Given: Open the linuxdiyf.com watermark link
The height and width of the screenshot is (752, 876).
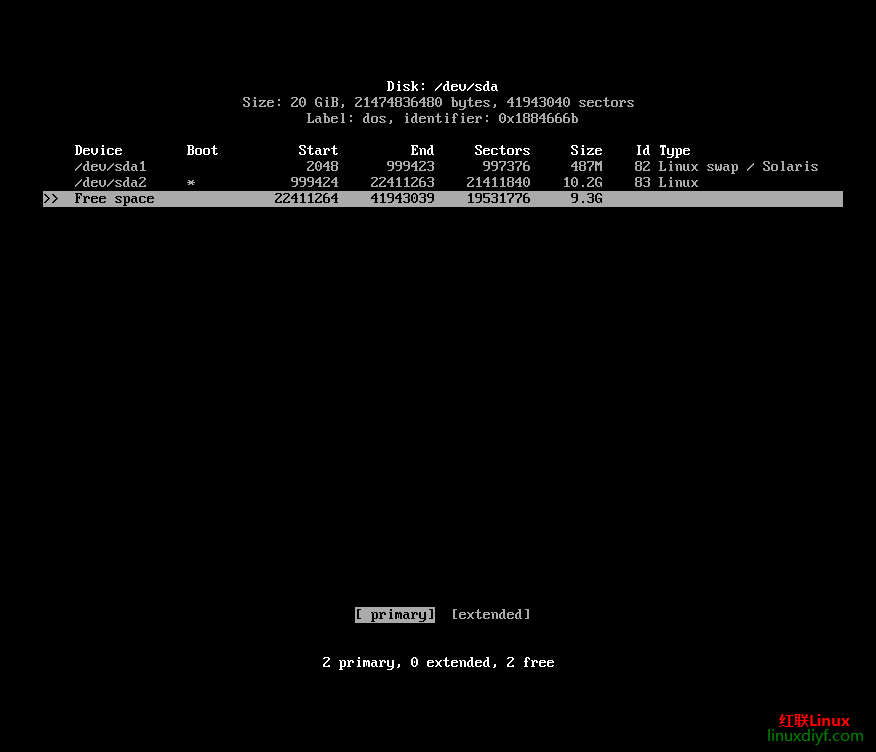Looking at the screenshot, I should pyautogui.click(x=814, y=736).
